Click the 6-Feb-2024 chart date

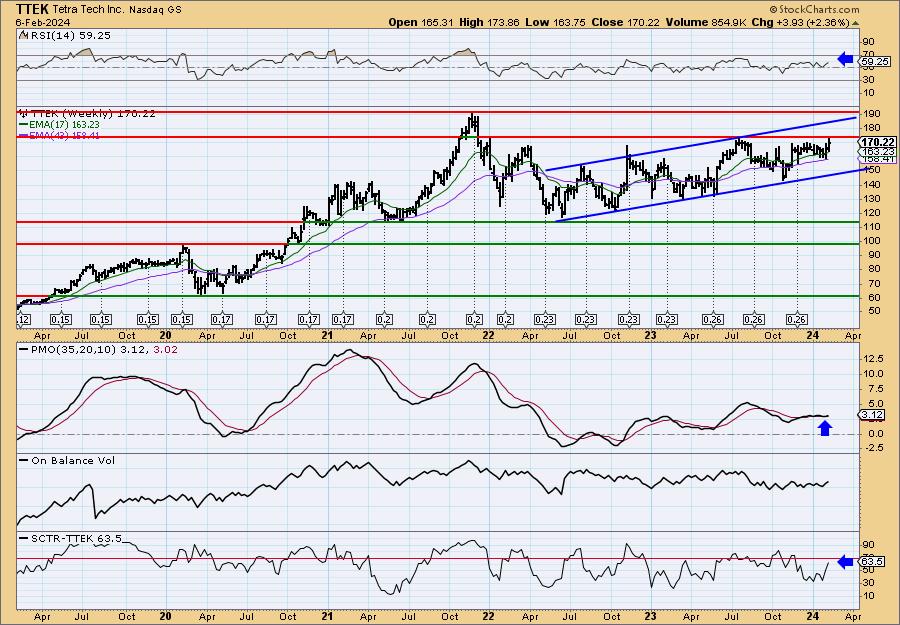pyautogui.click(x=43, y=22)
